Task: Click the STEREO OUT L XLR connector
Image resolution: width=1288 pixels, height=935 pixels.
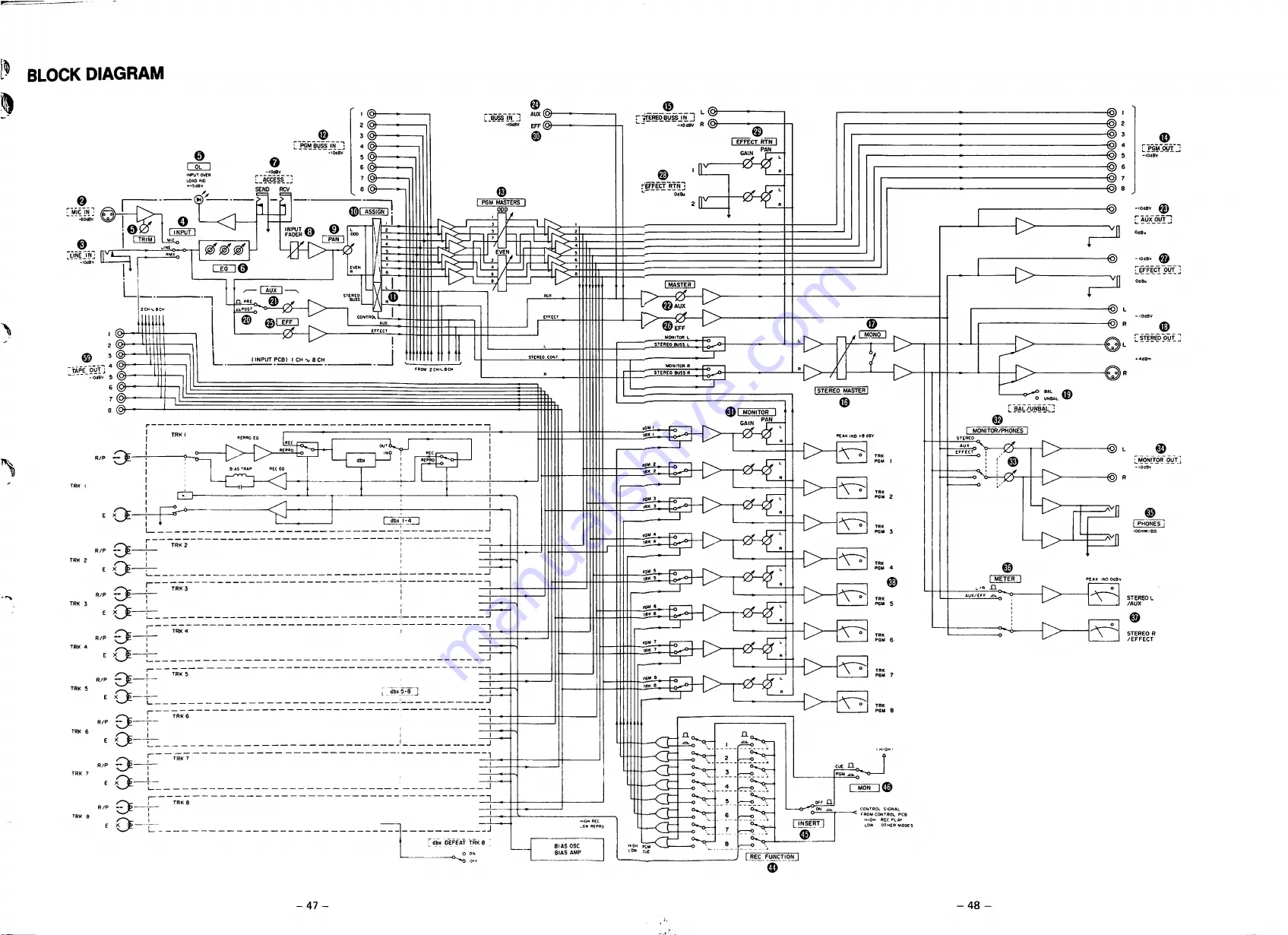Action: pyautogui.click(x=1112, y=344)
